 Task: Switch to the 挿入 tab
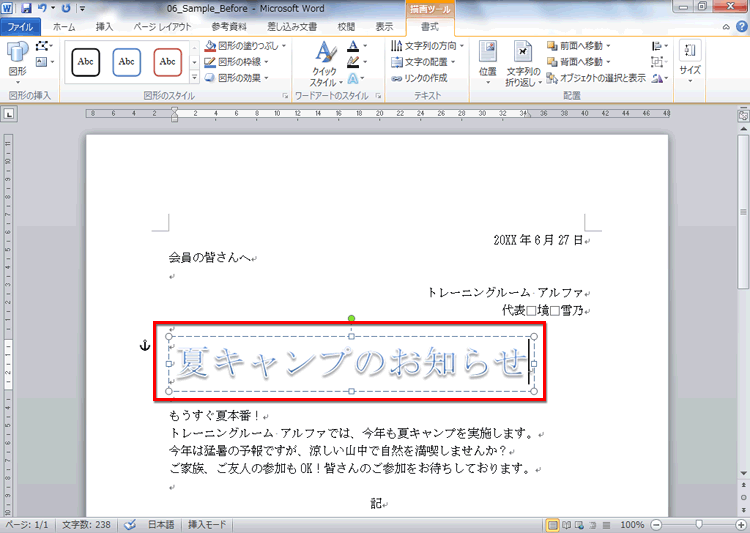click(x=104, y=27)
